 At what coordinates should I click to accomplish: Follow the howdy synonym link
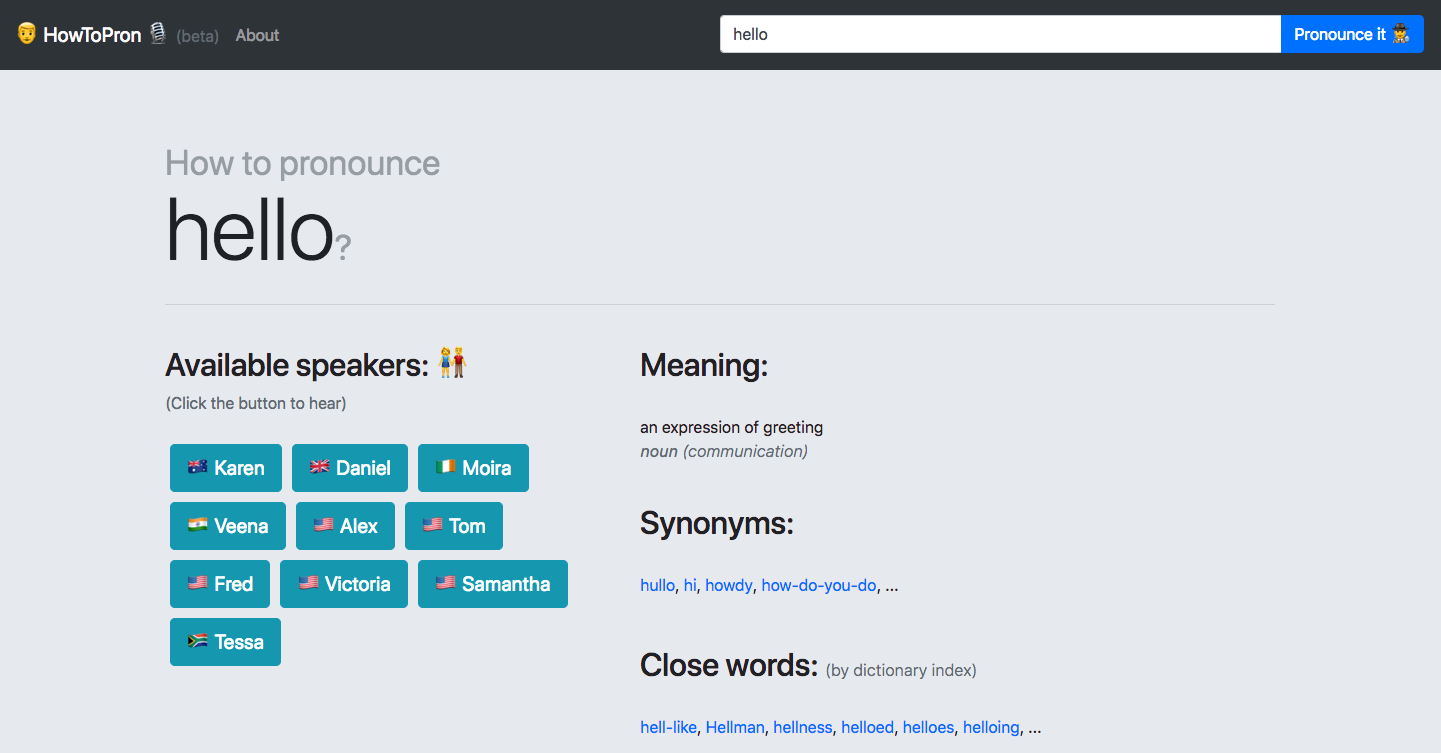click(x=728, y=585)
